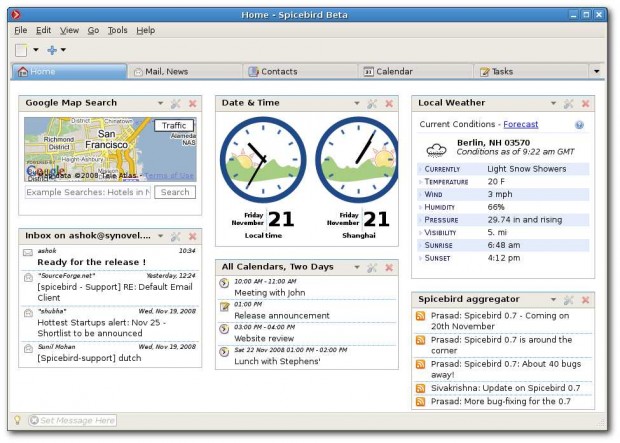Follow the Terms of Use map link

click(169, 176)
